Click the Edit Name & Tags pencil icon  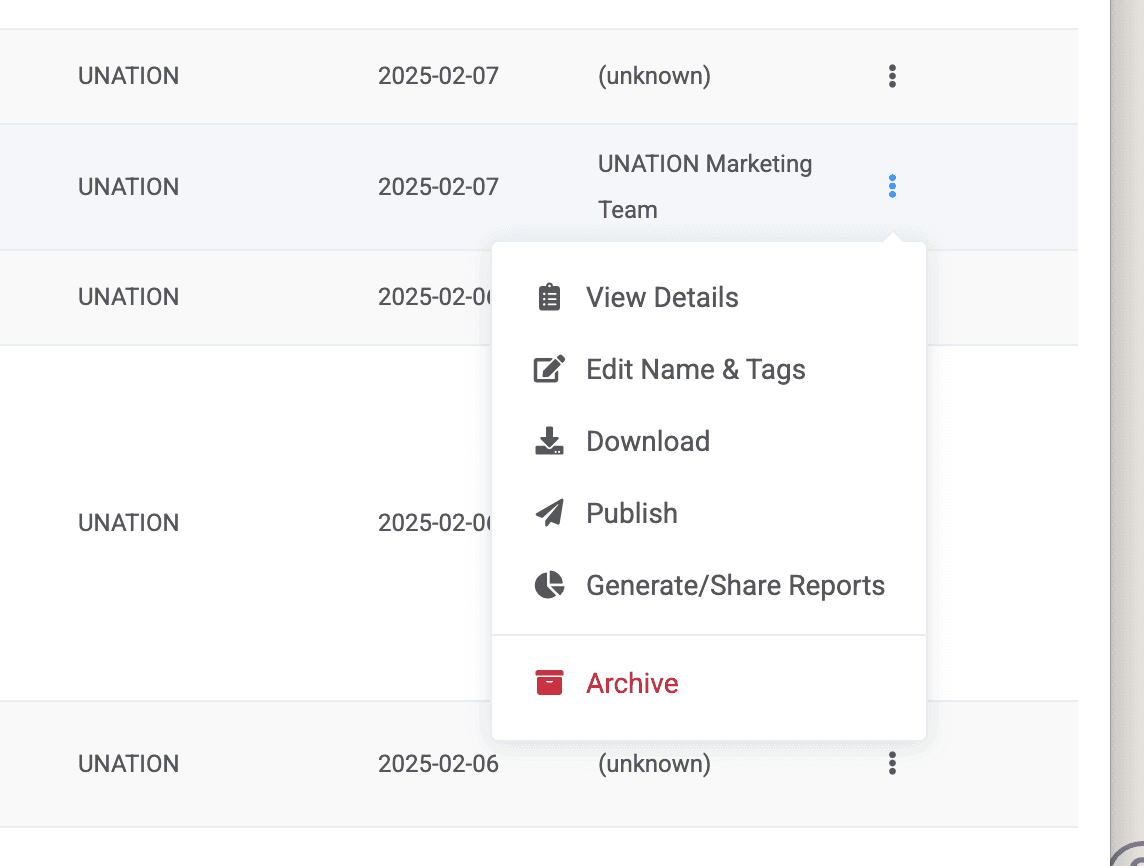(x=549, y=369)
